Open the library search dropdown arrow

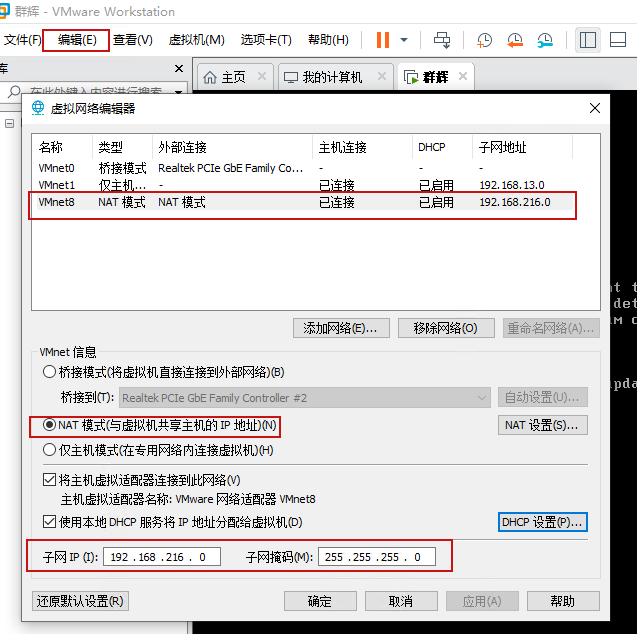tap(178, 92)
